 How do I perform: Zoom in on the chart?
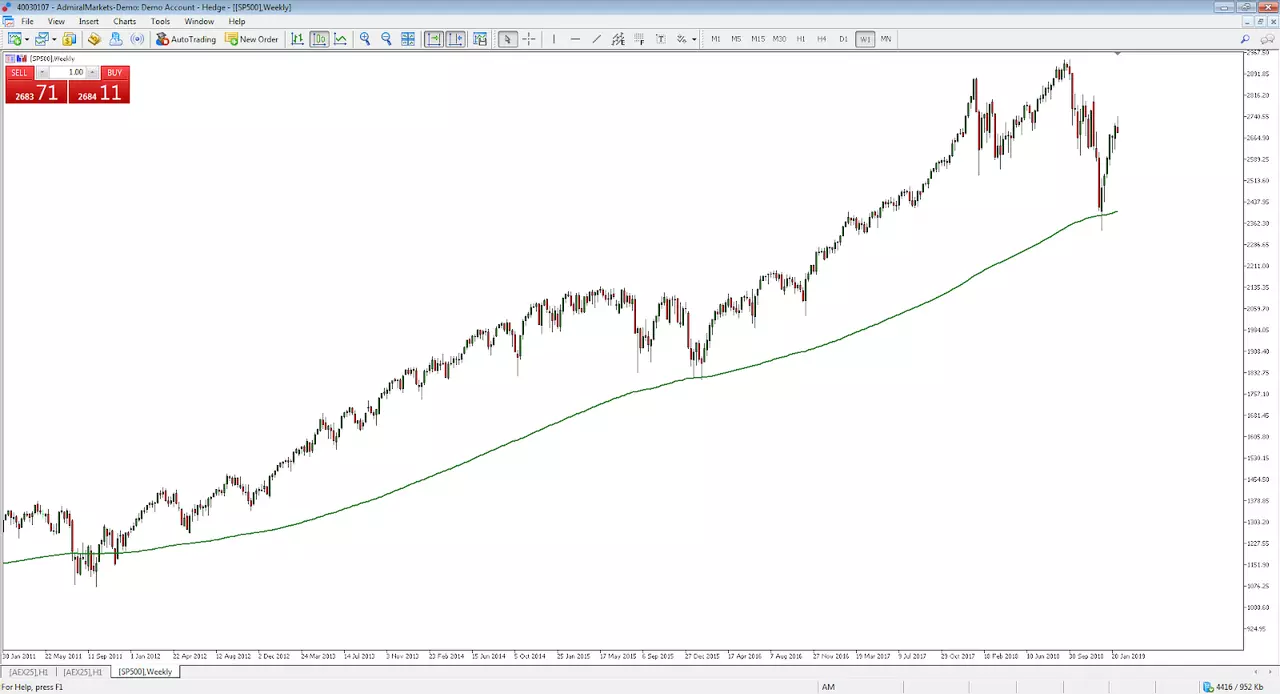pyautogui.click(x=365, y=39)
